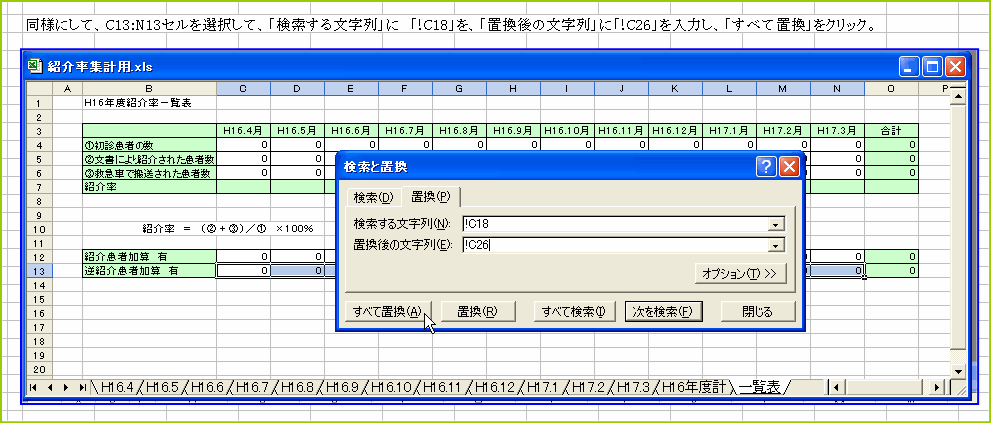Click vertical scrollbar down arrow

(958, 371)
